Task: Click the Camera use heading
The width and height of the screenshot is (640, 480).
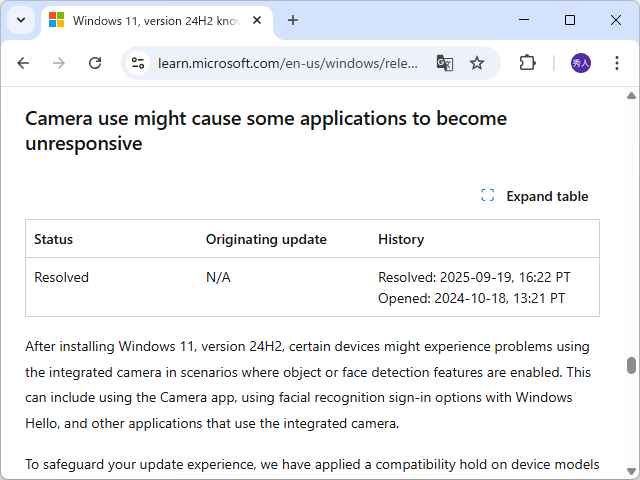Action: tap(266, 131)
